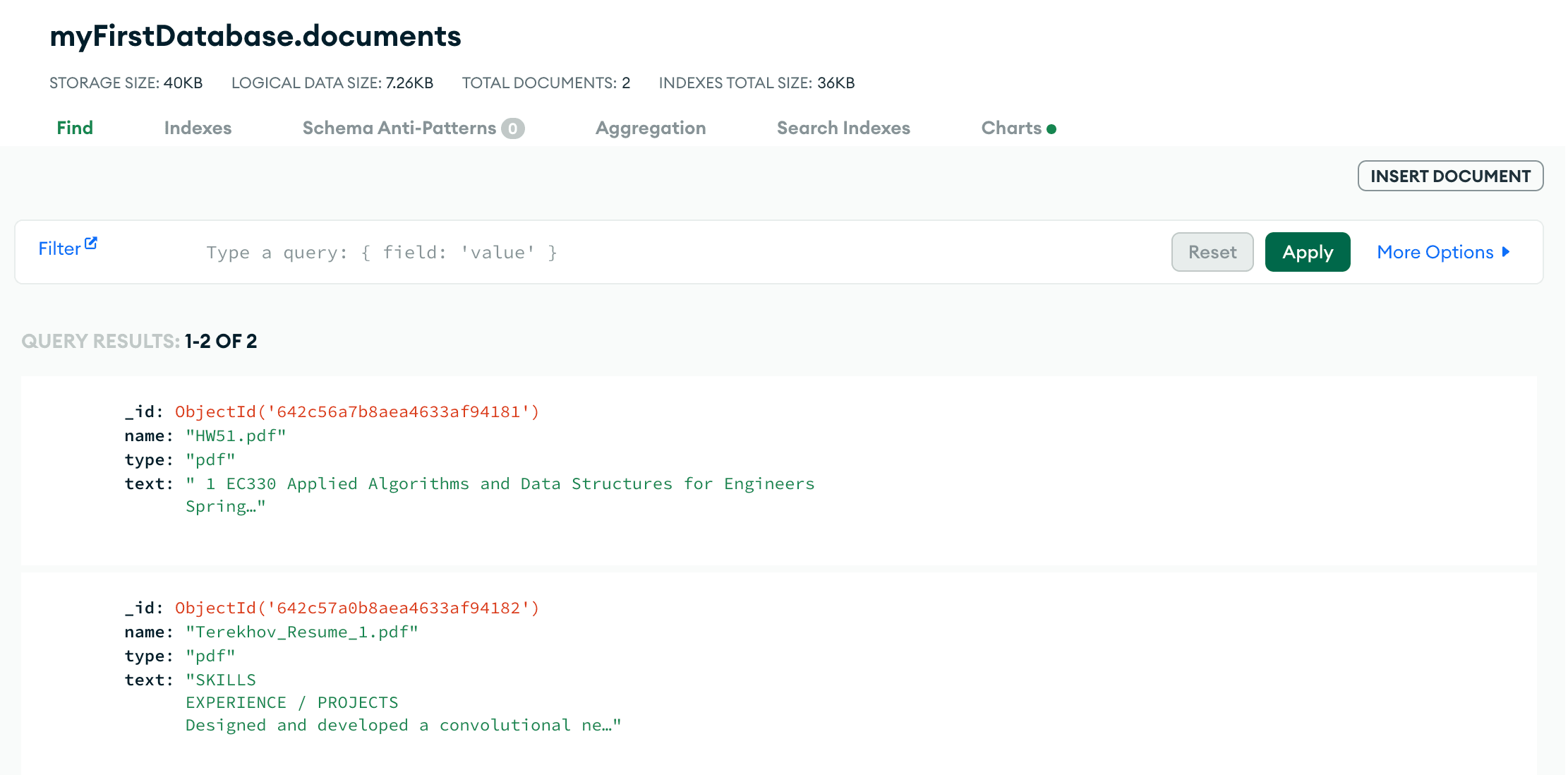Click the text field label in Terekhov document

(149, 680)
